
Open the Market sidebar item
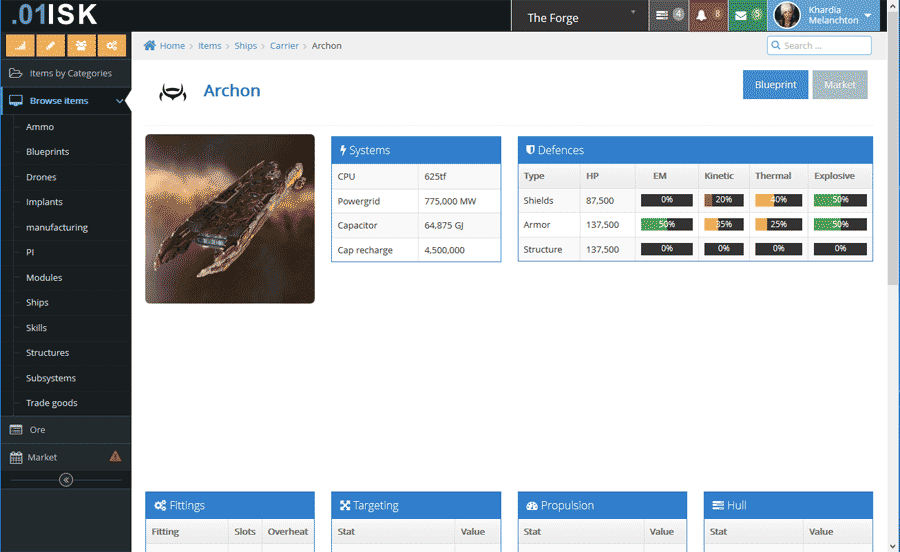[66, 457]
